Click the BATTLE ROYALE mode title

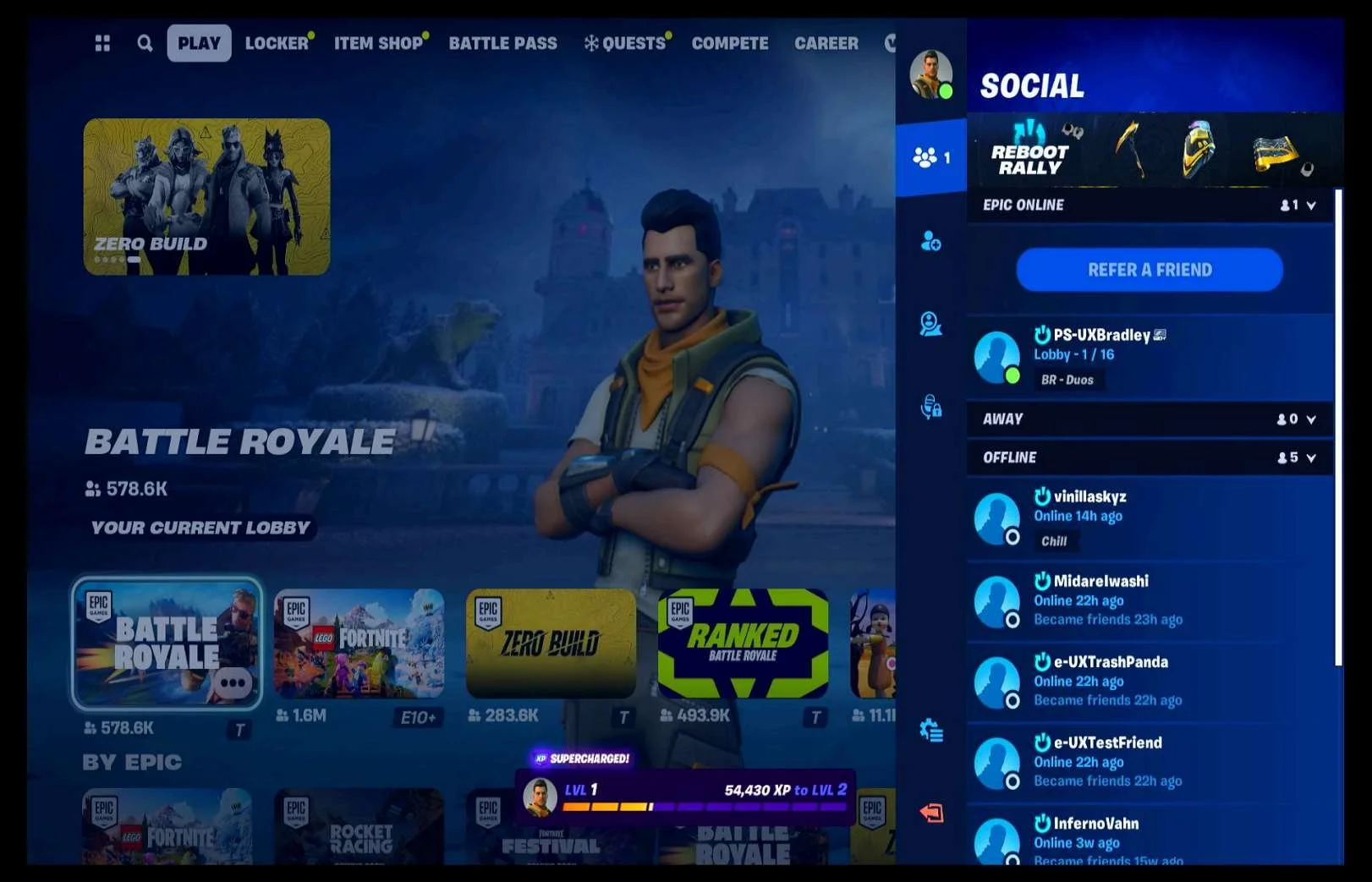point(239,441)
